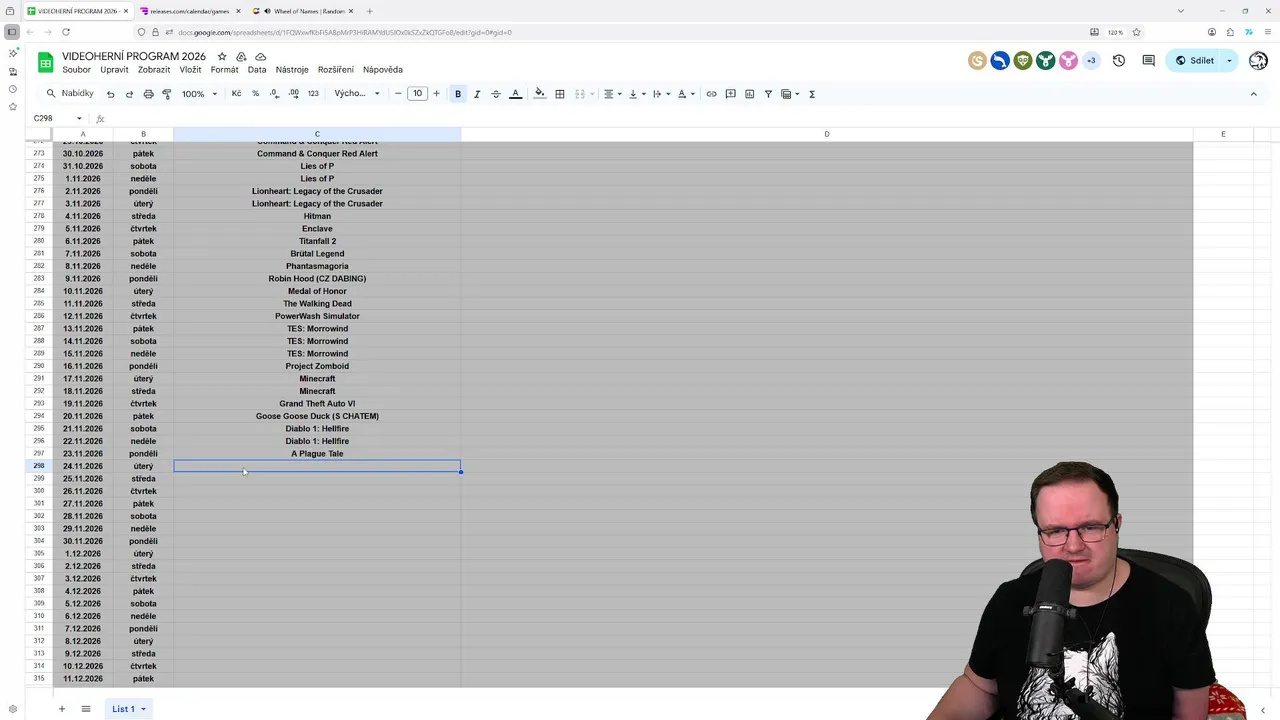Image resolution: width=1280 pixels, height=720 pixels.
Task: View cloud save status icon
Action: pyautogui.click(x=260, y=57)
